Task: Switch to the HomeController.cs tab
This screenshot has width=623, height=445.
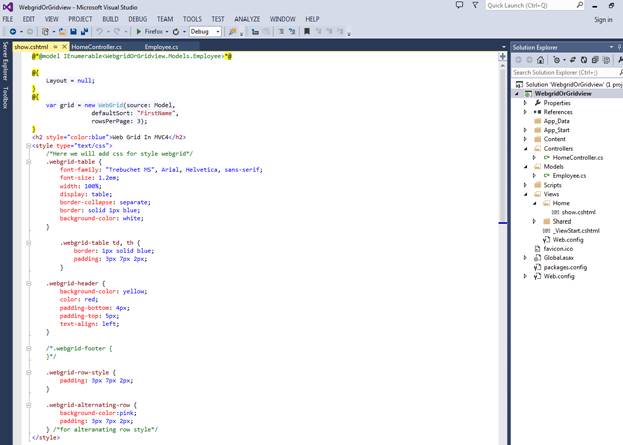Action: point(97,46)
